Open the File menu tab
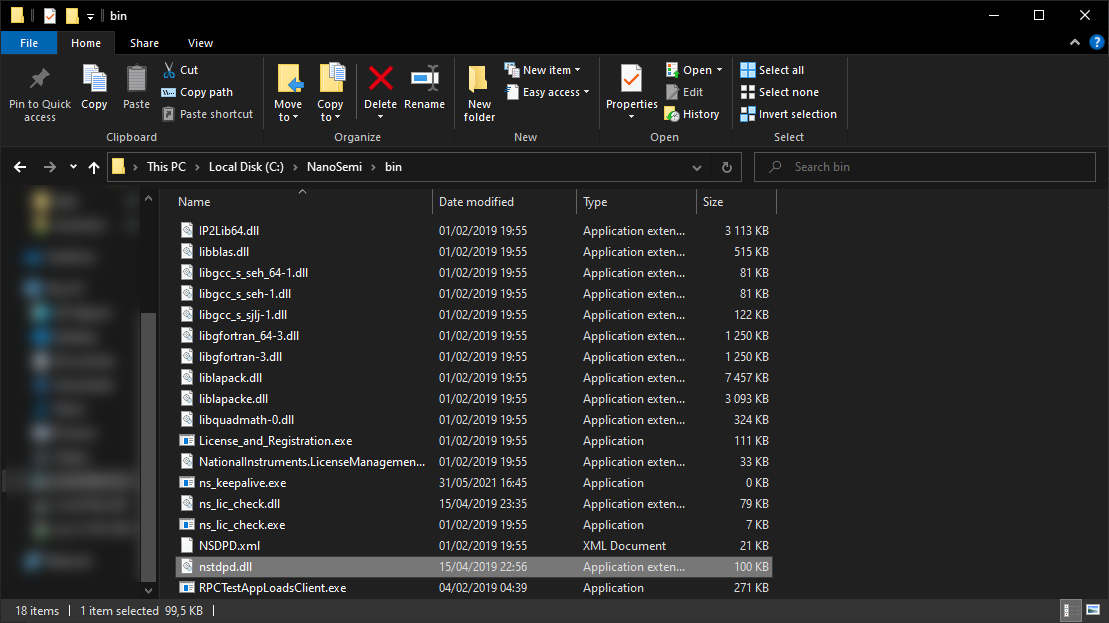 tap(29, 43)
